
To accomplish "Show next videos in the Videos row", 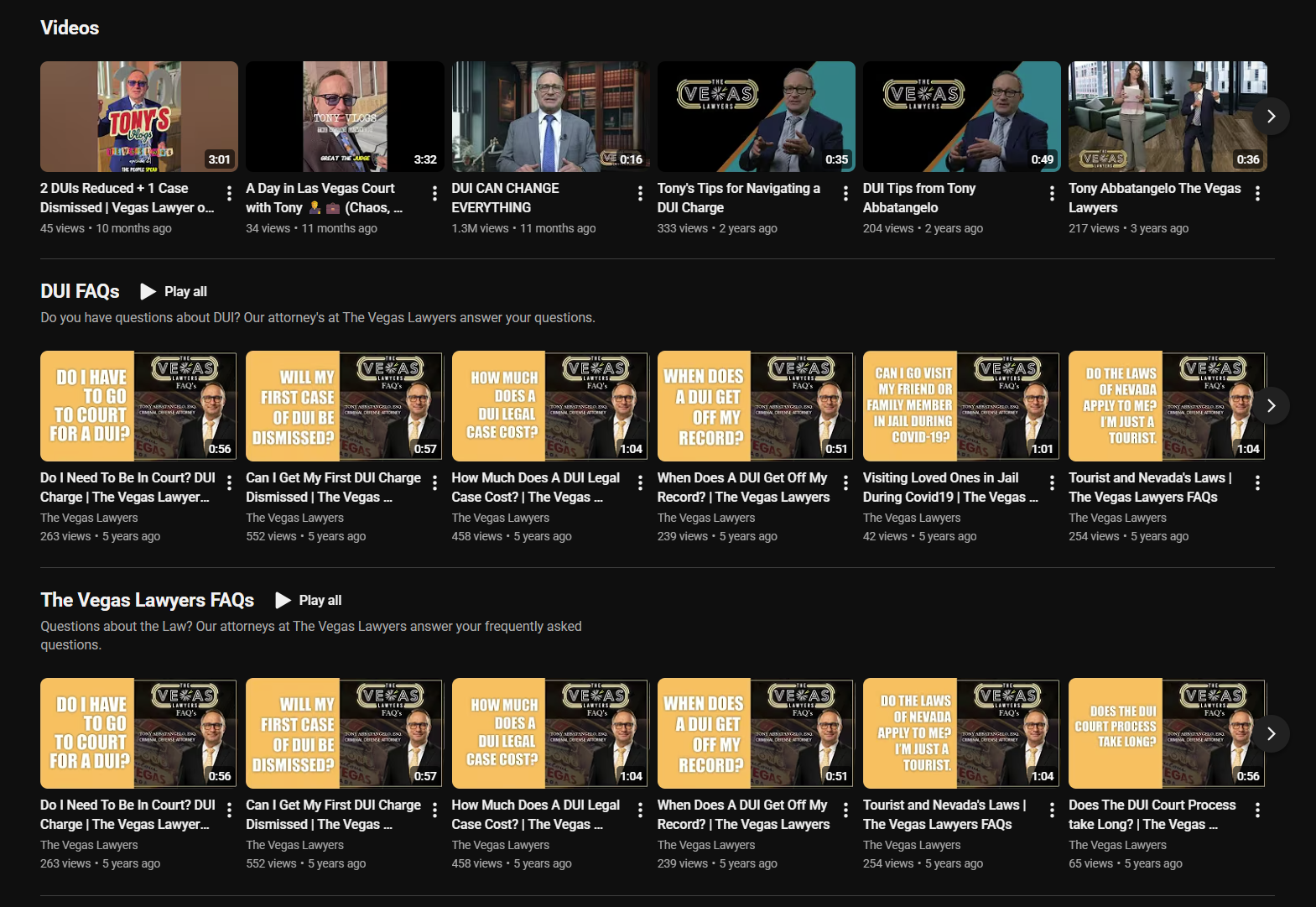I will tap(1272, 117).
